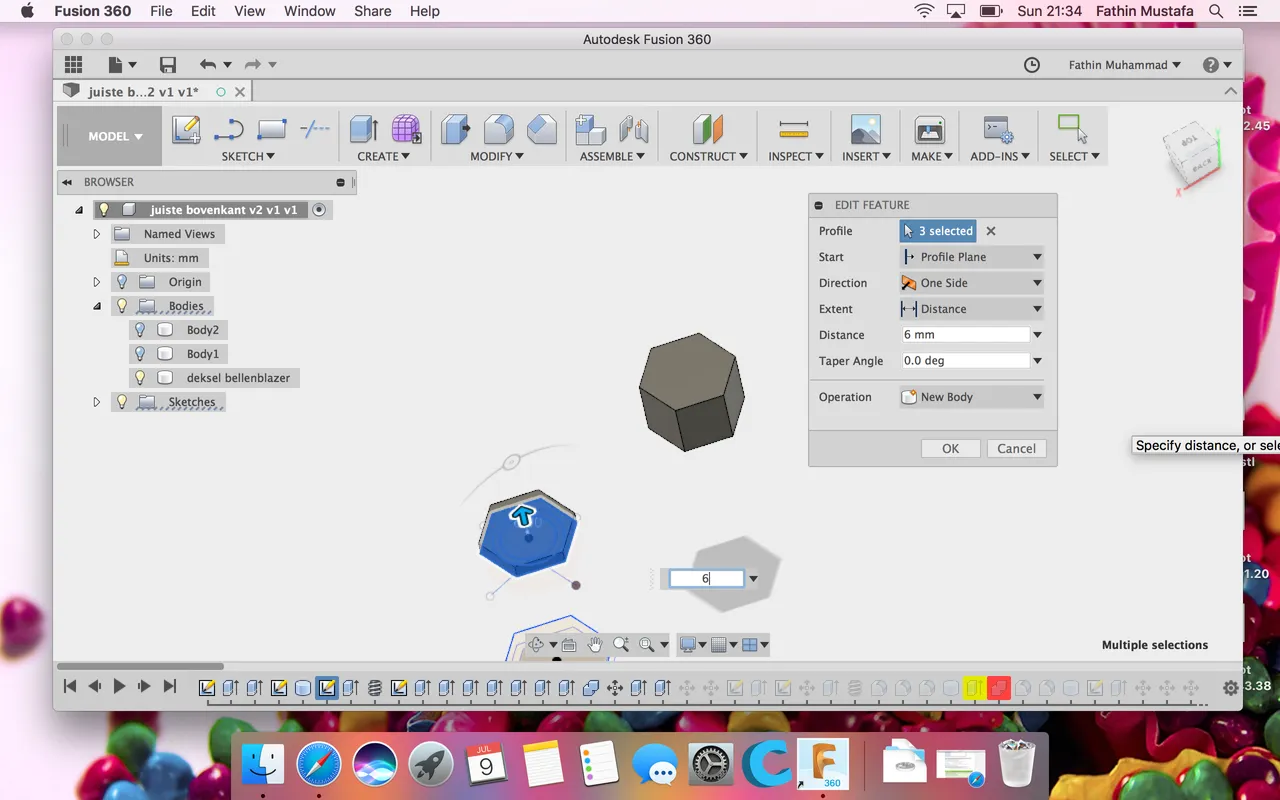
Task: Open the Extent Distance dropdown
Action: click(x=972, y=309)
